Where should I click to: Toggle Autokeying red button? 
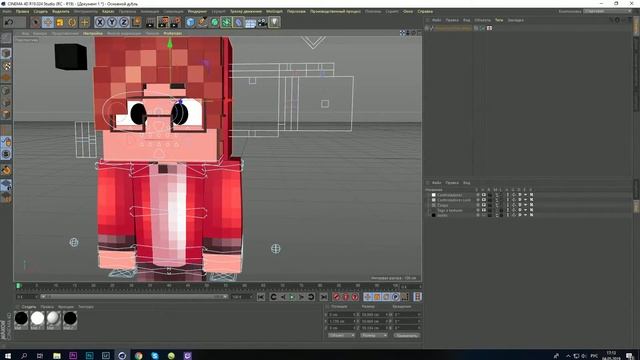(x=346, y=297)
